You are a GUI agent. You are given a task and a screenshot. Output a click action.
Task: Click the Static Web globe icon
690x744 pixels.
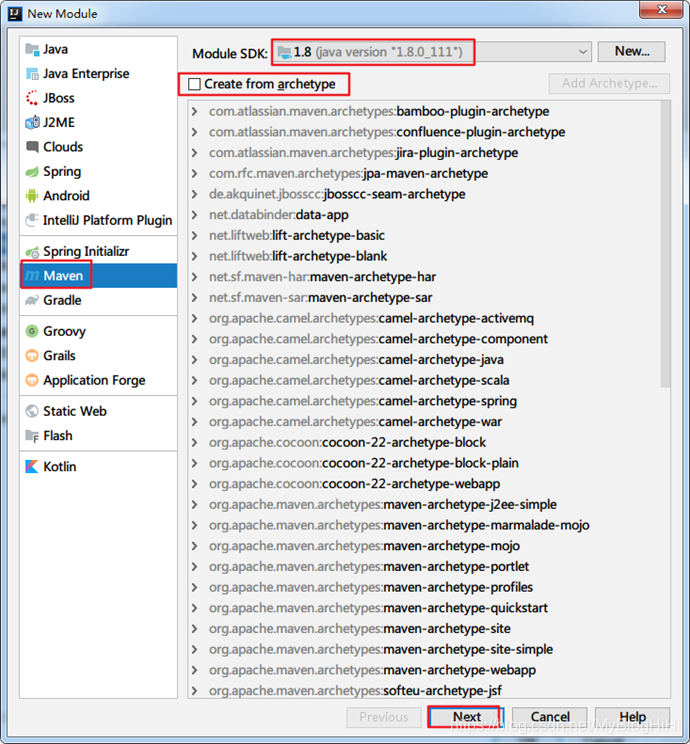32,411
